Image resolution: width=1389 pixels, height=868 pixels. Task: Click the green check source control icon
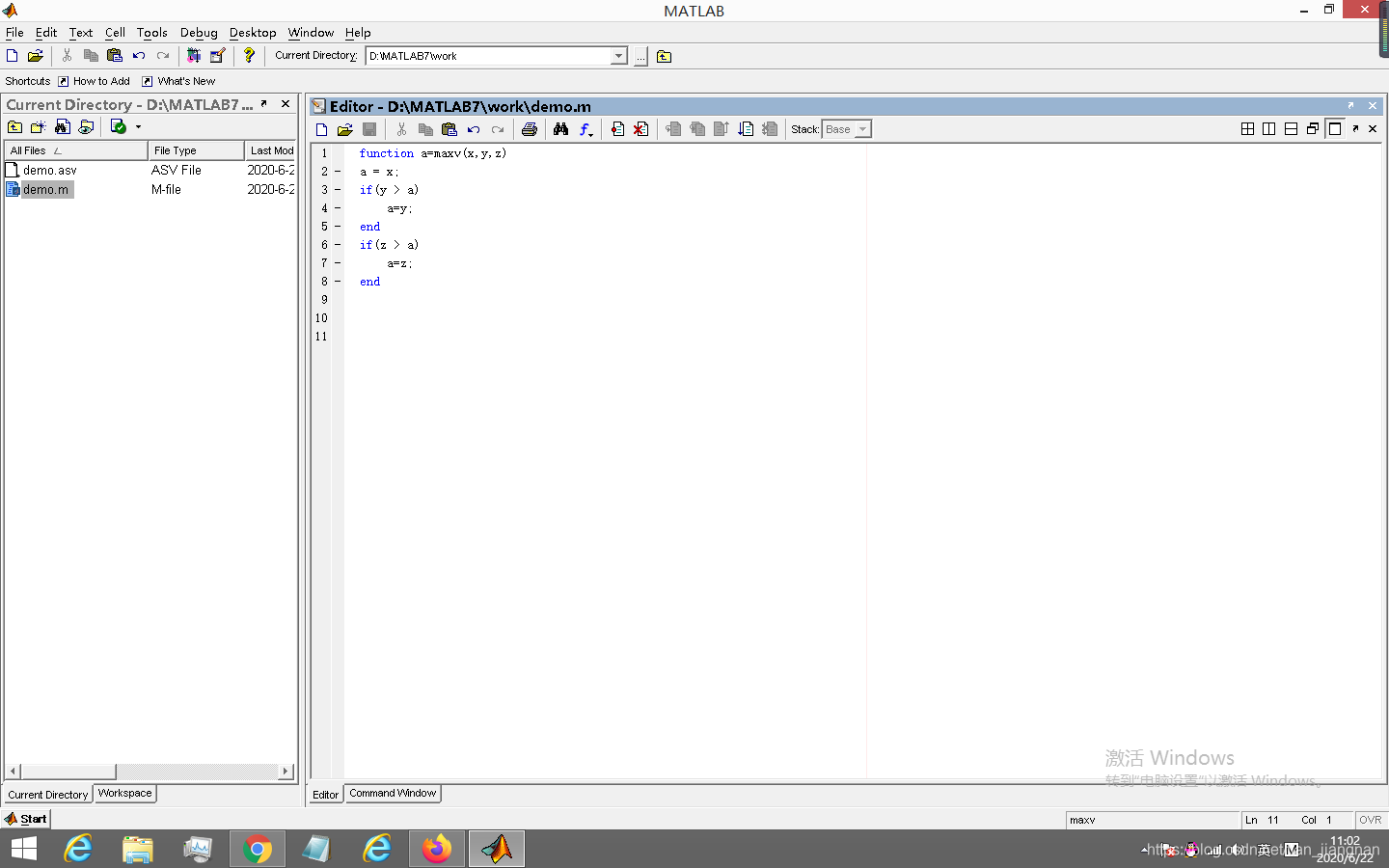118,127
